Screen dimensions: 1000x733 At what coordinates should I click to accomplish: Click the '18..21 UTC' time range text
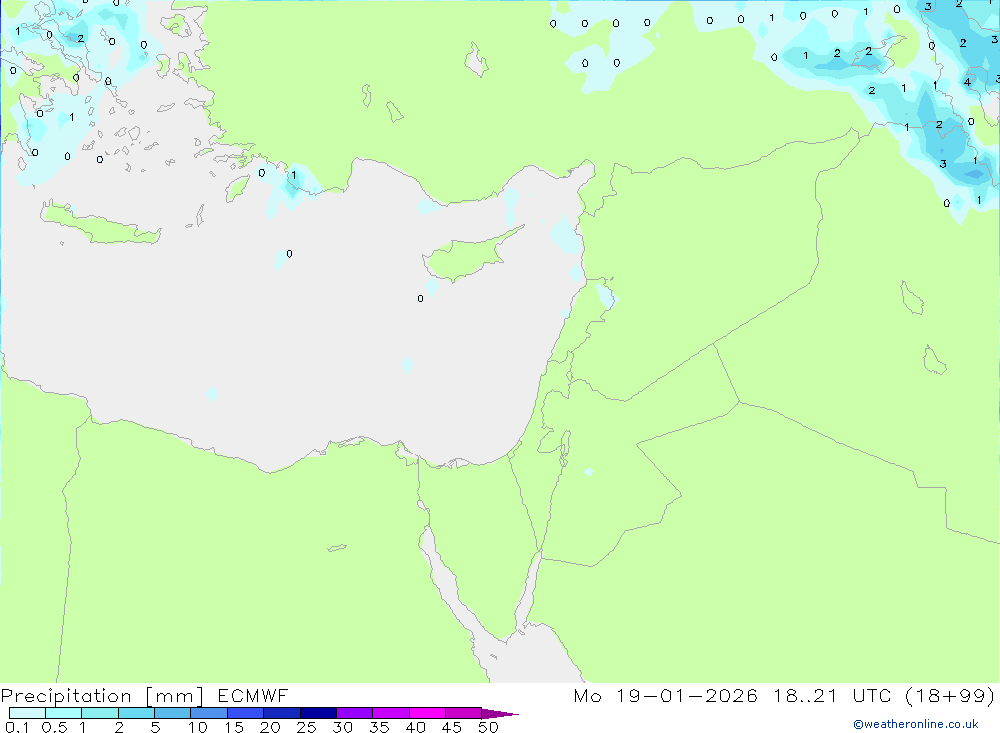click(832, 695)
